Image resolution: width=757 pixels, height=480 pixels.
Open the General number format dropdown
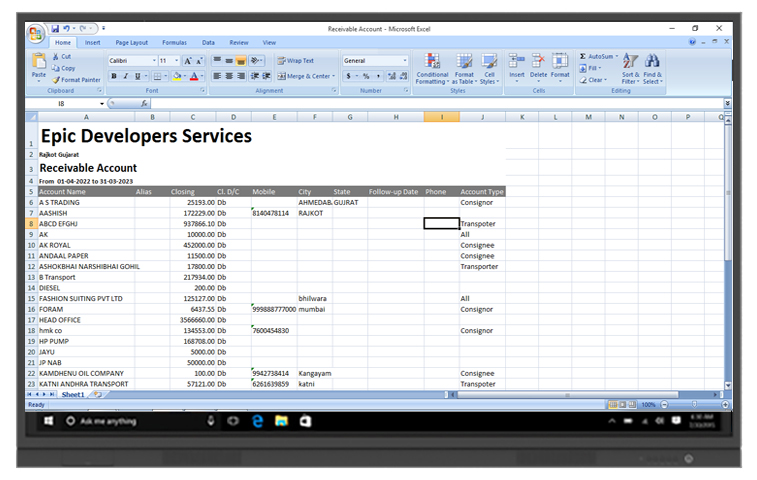[405, 61]
